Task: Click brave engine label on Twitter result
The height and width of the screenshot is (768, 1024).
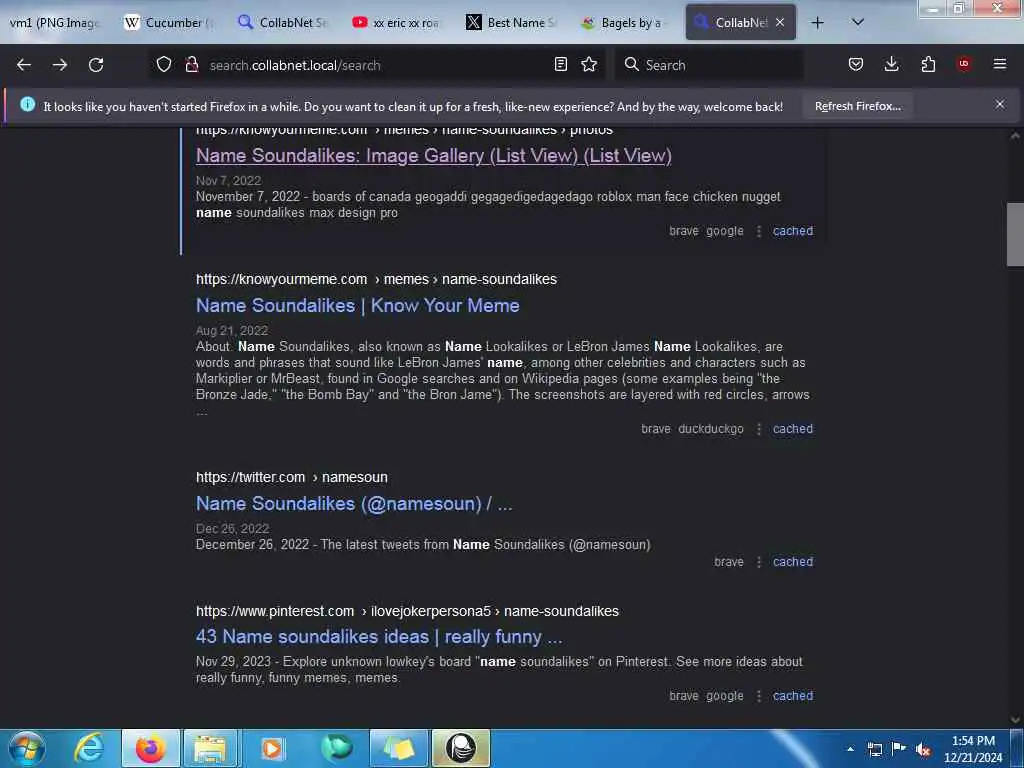Action: (729, 562)
